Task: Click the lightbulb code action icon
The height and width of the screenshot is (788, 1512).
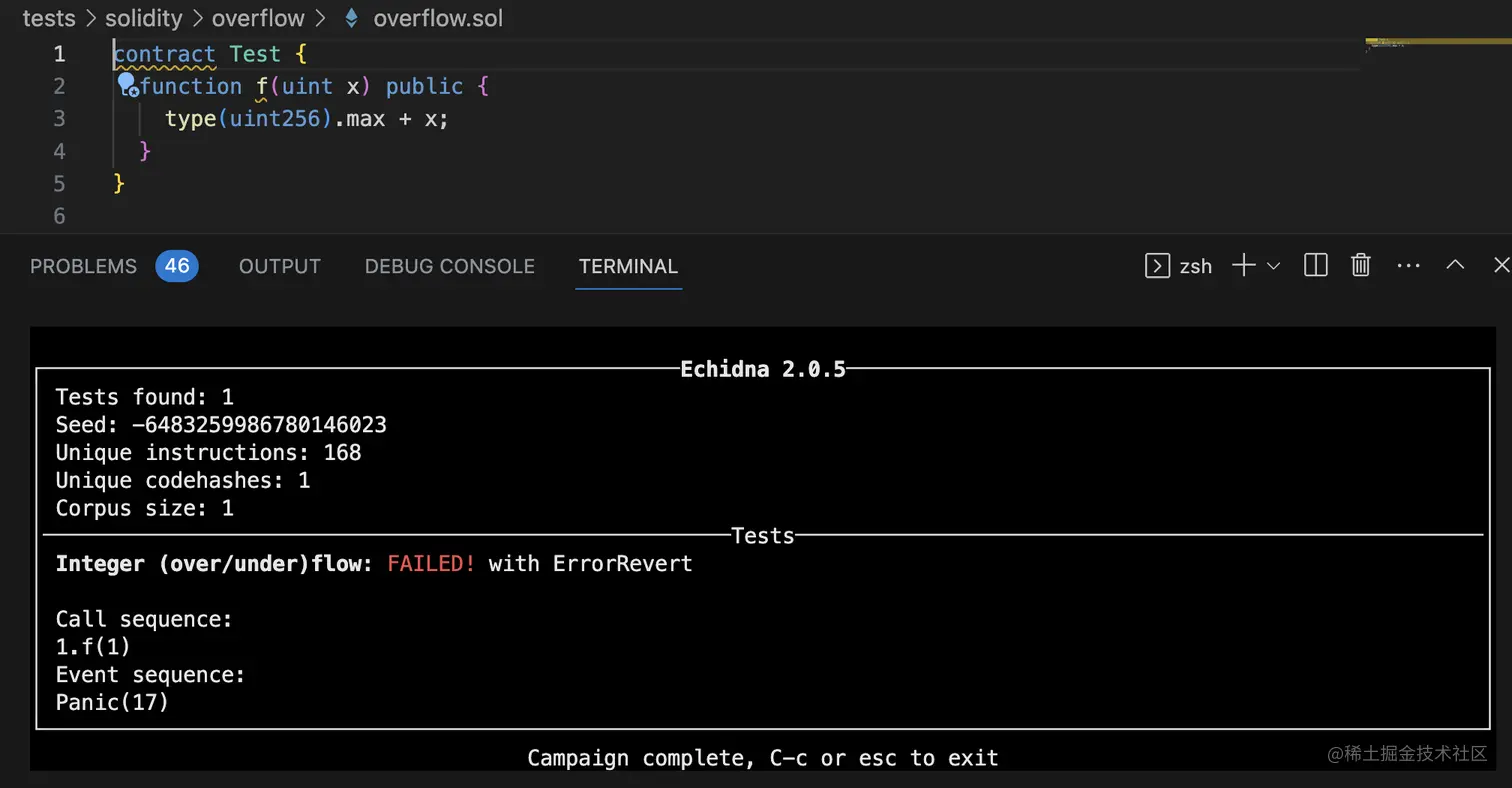Action: pos(127,85)
